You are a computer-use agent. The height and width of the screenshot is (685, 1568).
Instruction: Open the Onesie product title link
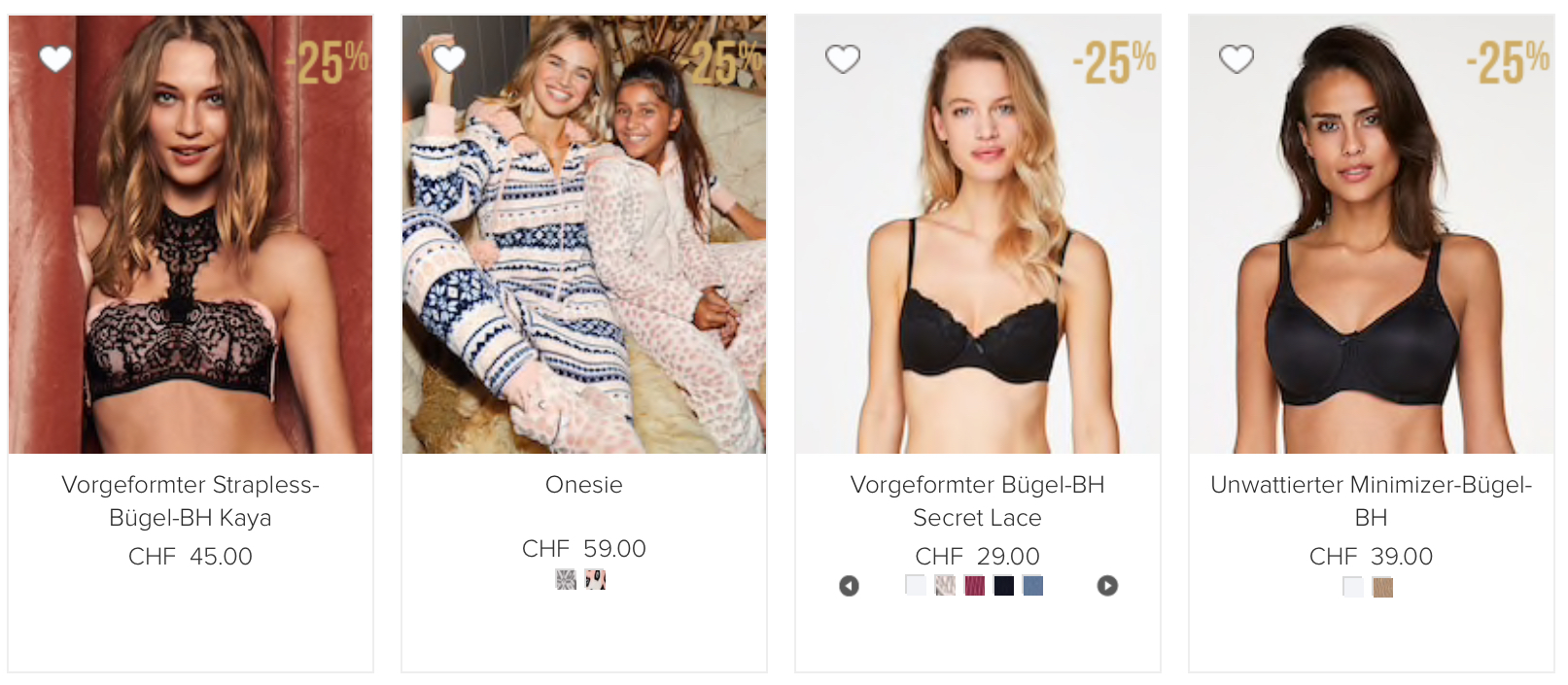(x=584, y=485)
